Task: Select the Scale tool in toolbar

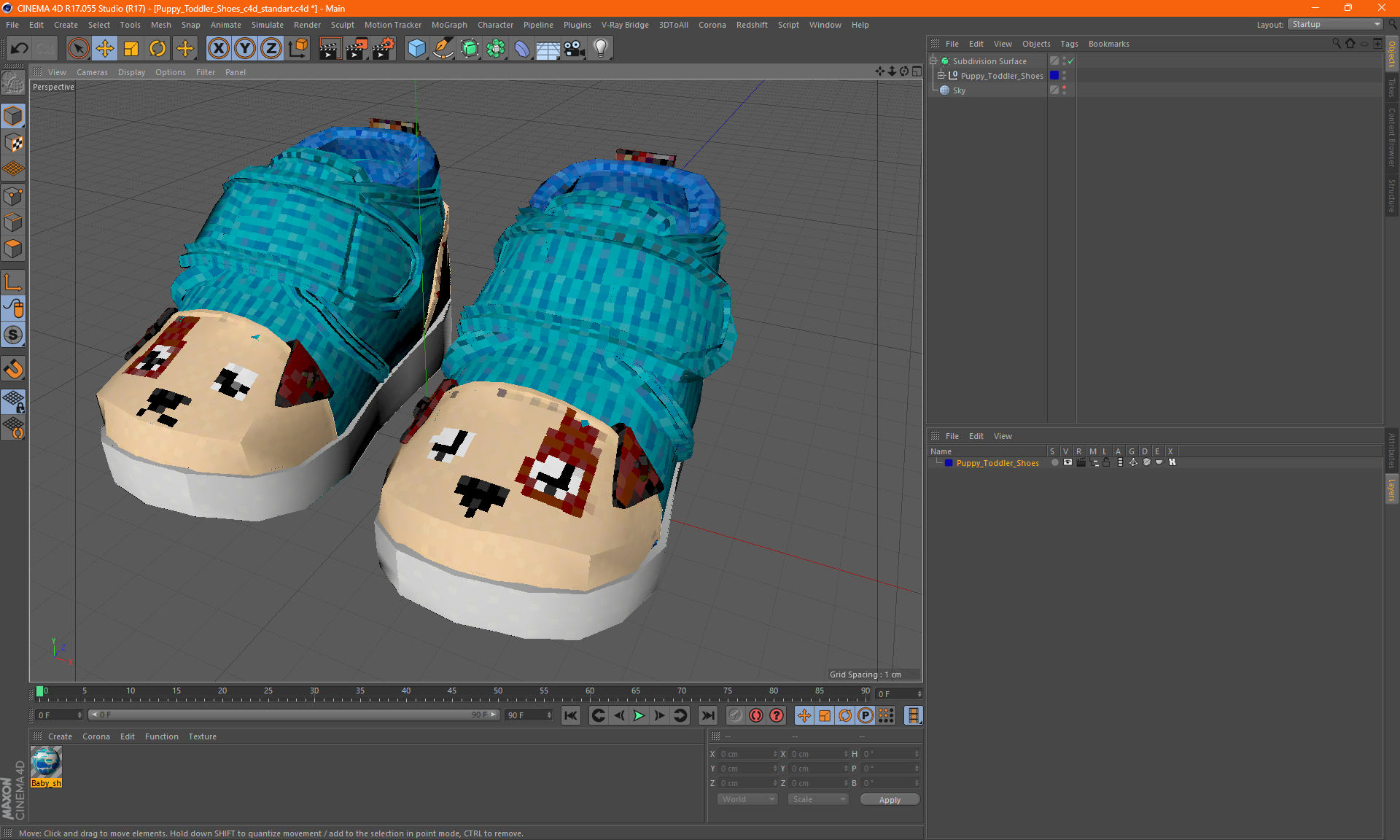Action: tap(131, 49)
